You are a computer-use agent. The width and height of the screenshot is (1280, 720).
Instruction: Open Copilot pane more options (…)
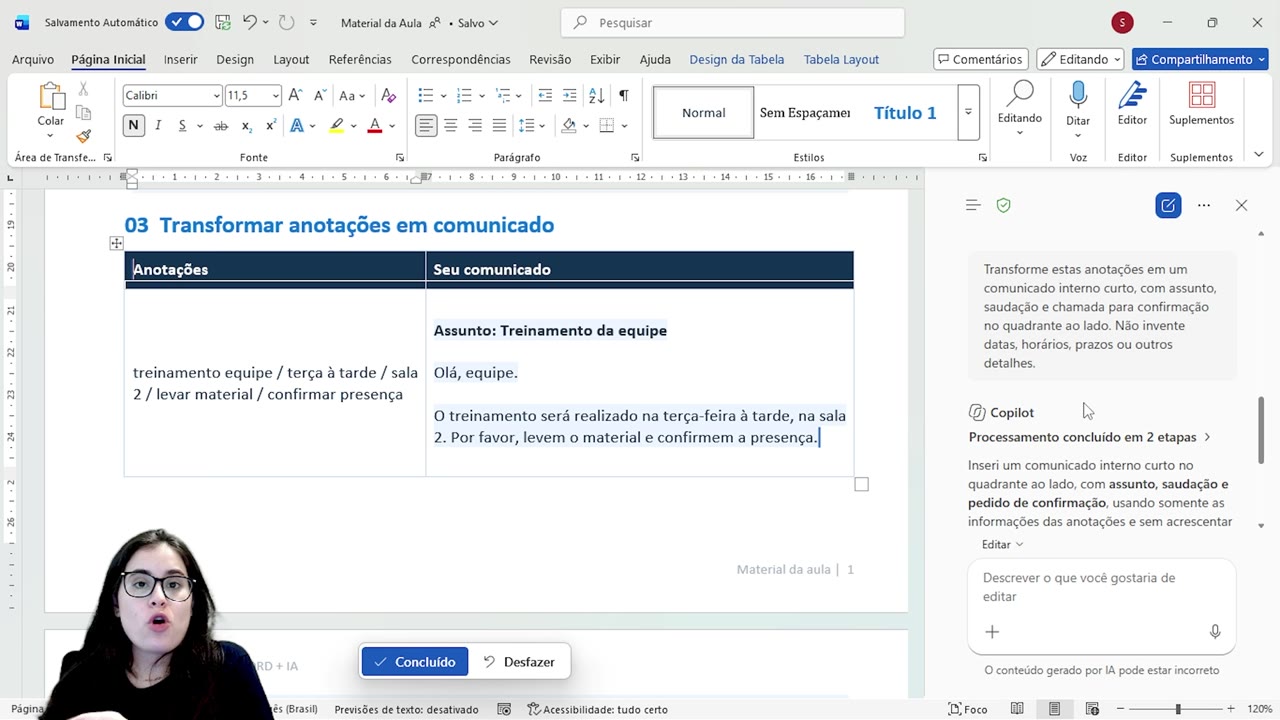click(x=1204, y=205)
